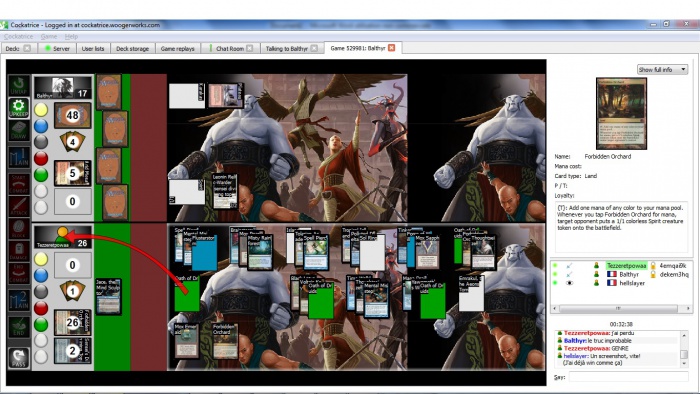This screenshot has width=700, height=394.
Task: Click the chat log scroll-down arrow
Action: (x=684, y=364)
